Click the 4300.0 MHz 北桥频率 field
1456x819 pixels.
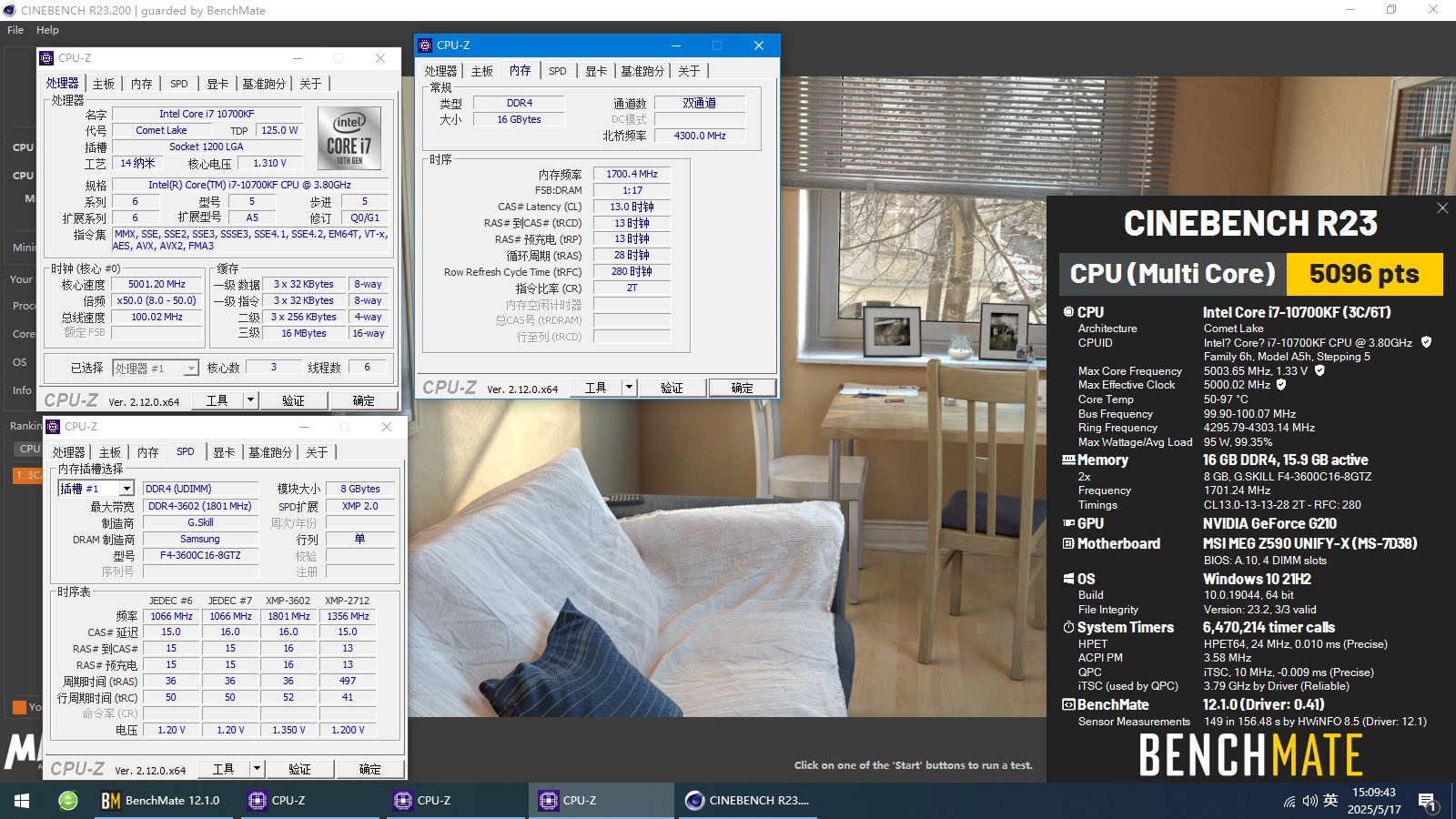700,136
